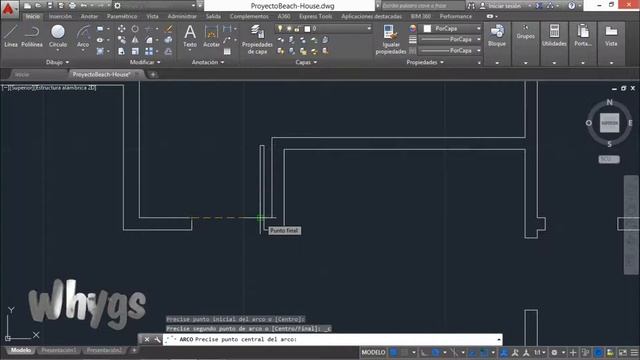Select the Offset tool in Modificar
This screenshot has width=640, height=360.
[168, 51]
